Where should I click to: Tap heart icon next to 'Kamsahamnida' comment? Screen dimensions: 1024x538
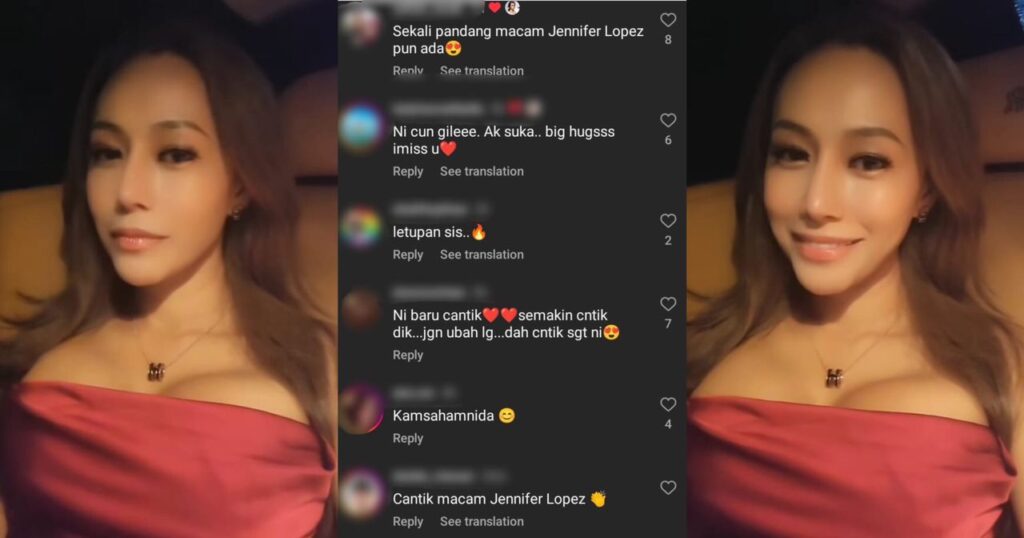tap(667, 404)
